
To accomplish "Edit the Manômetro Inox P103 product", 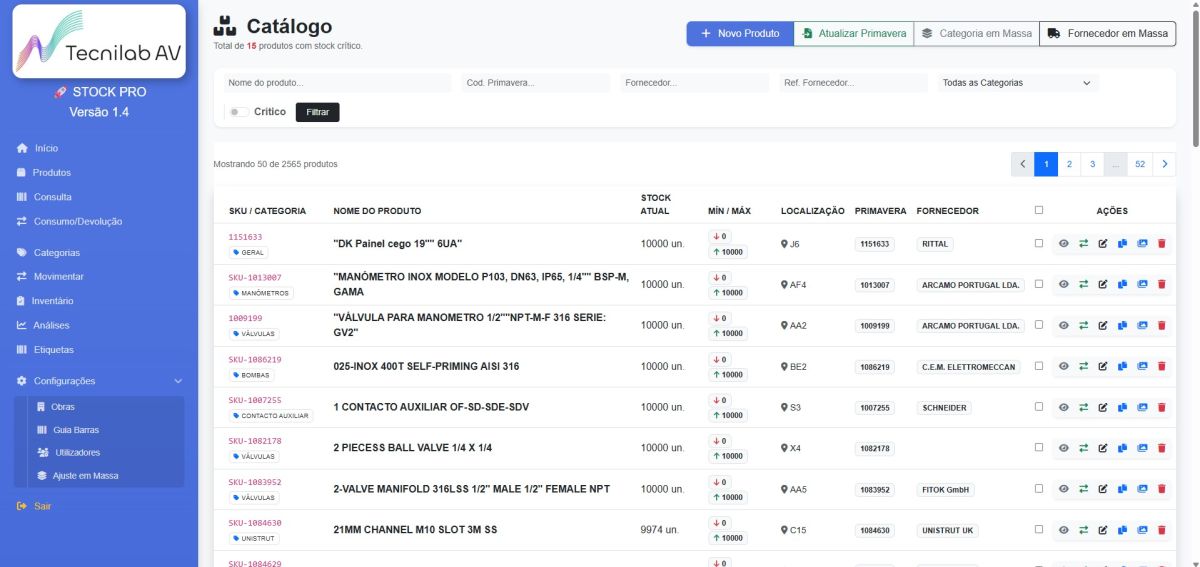I will point(1103,284).
